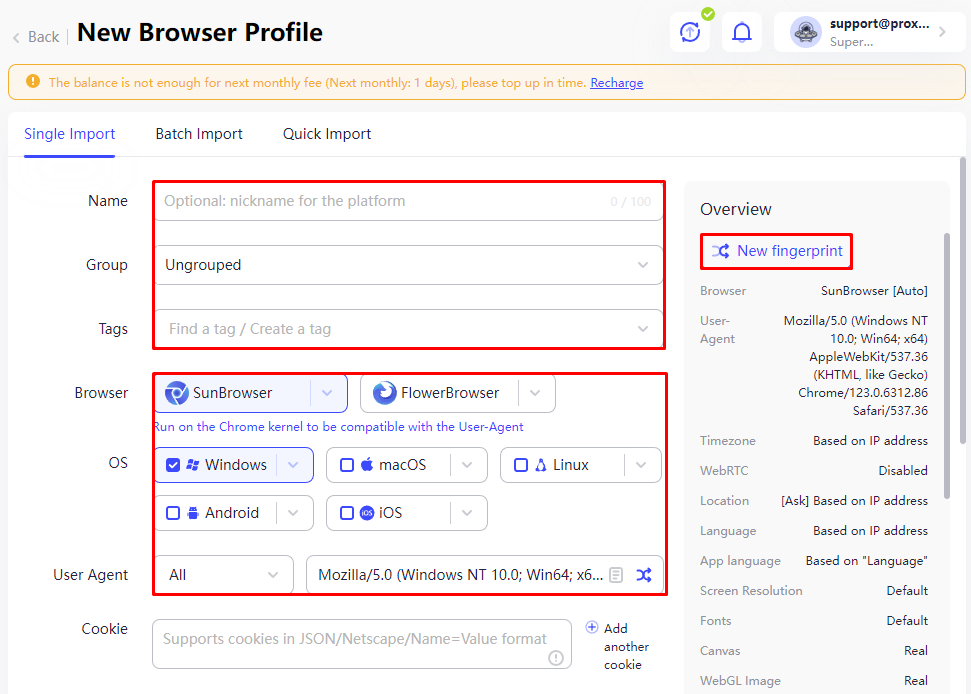Open User Agent list icon
Screen dimensions: 971x694
[x=616, y=575]
